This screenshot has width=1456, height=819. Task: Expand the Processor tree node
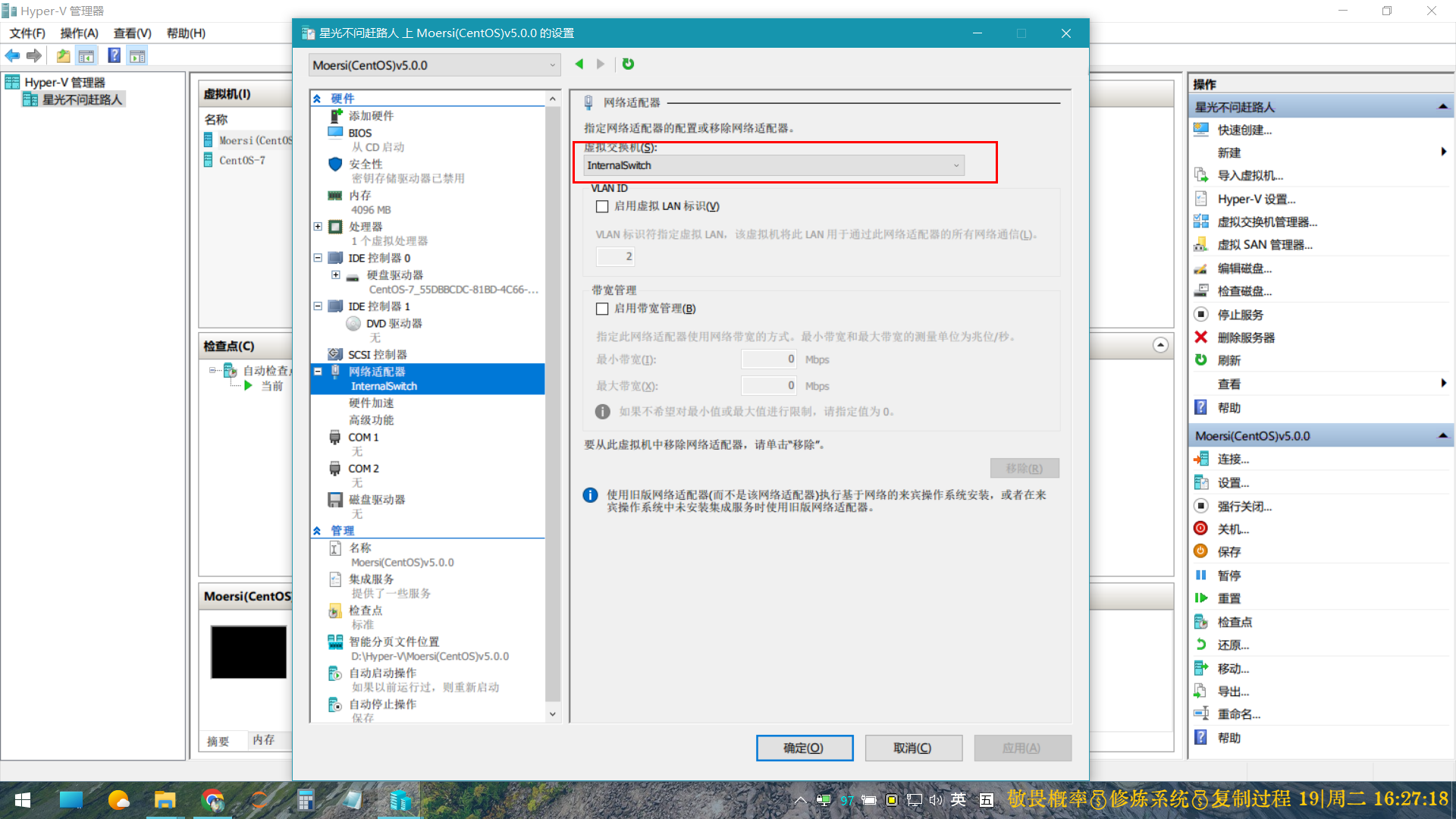coord(318,226)
